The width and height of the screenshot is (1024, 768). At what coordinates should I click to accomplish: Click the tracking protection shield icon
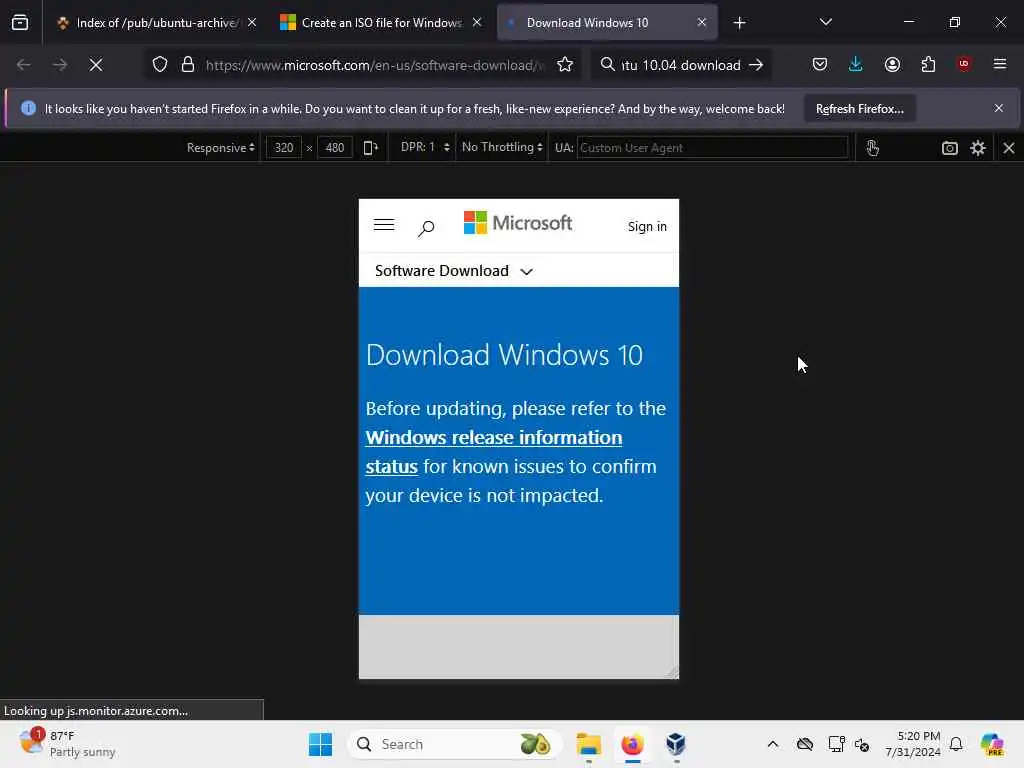click(160, 65)
